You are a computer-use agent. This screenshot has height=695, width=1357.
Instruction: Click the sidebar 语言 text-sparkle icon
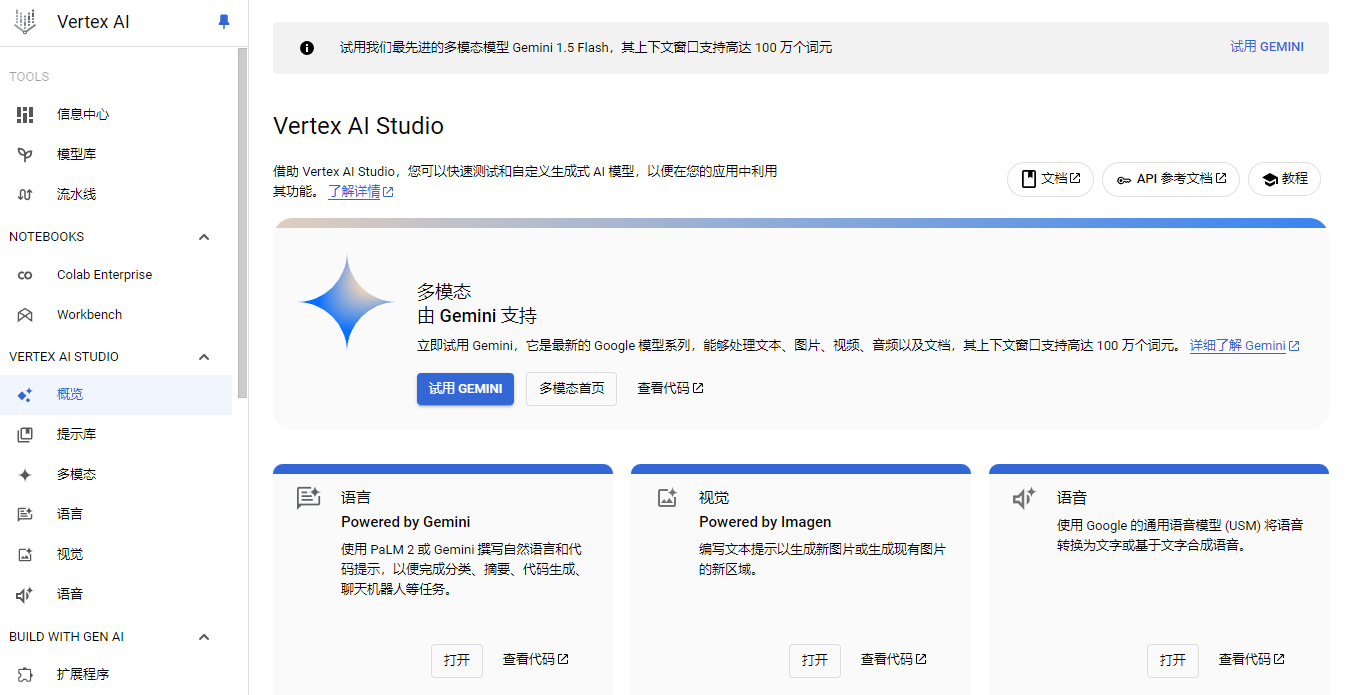click(25, 515)
